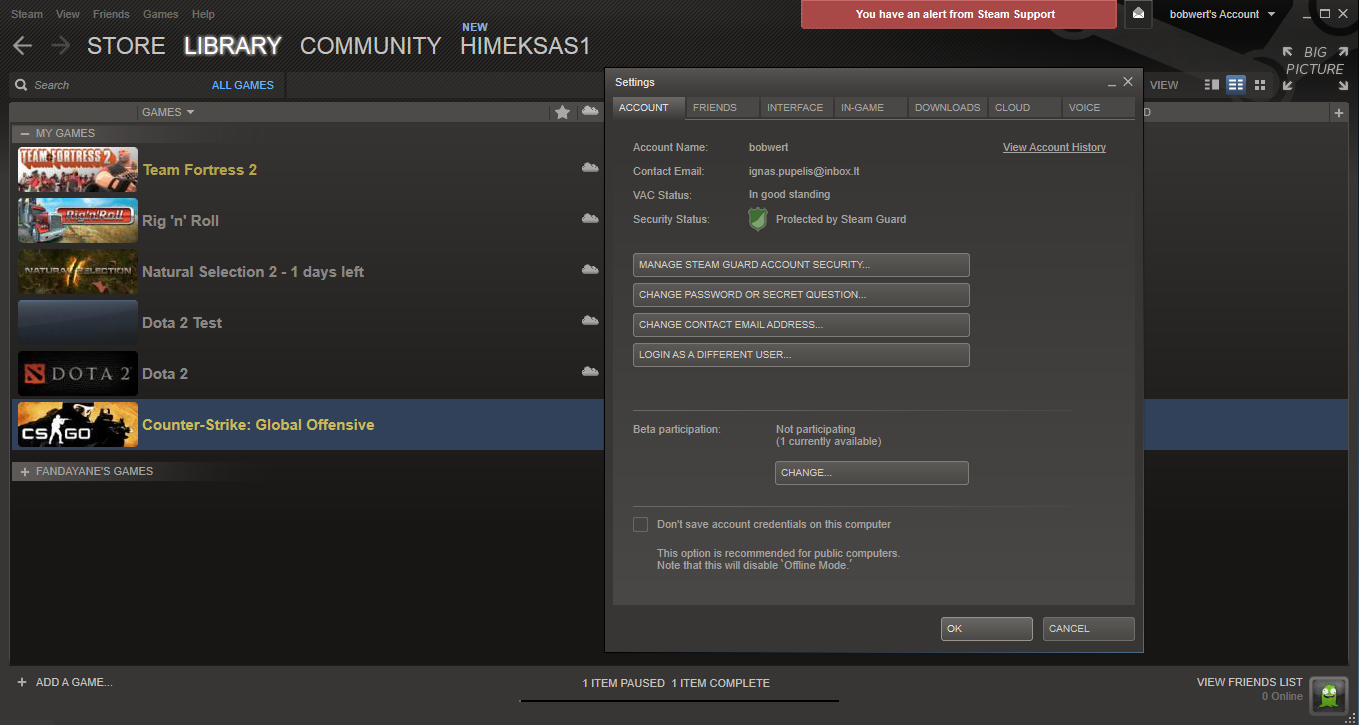Switch to the Interface settings tab
Image resolution: width=1359 pixels, height=725 pixels.
[x=797, y=107]
